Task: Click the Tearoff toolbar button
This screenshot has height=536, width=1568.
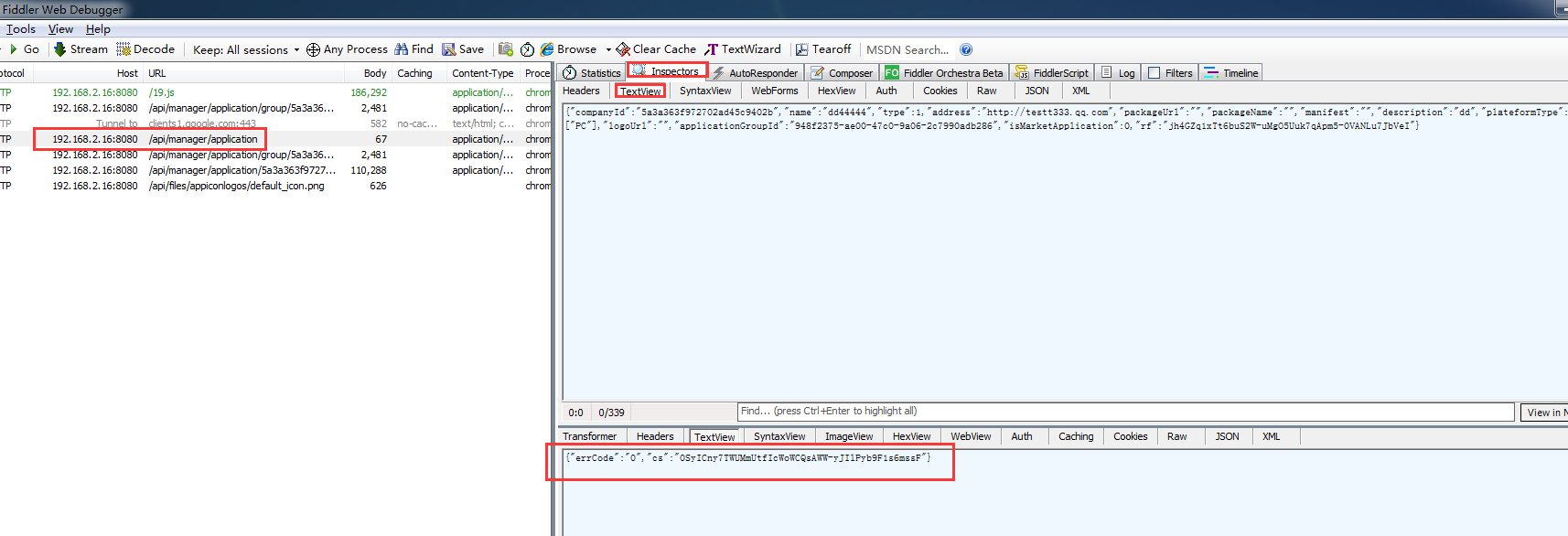Action: coord(823,49)
